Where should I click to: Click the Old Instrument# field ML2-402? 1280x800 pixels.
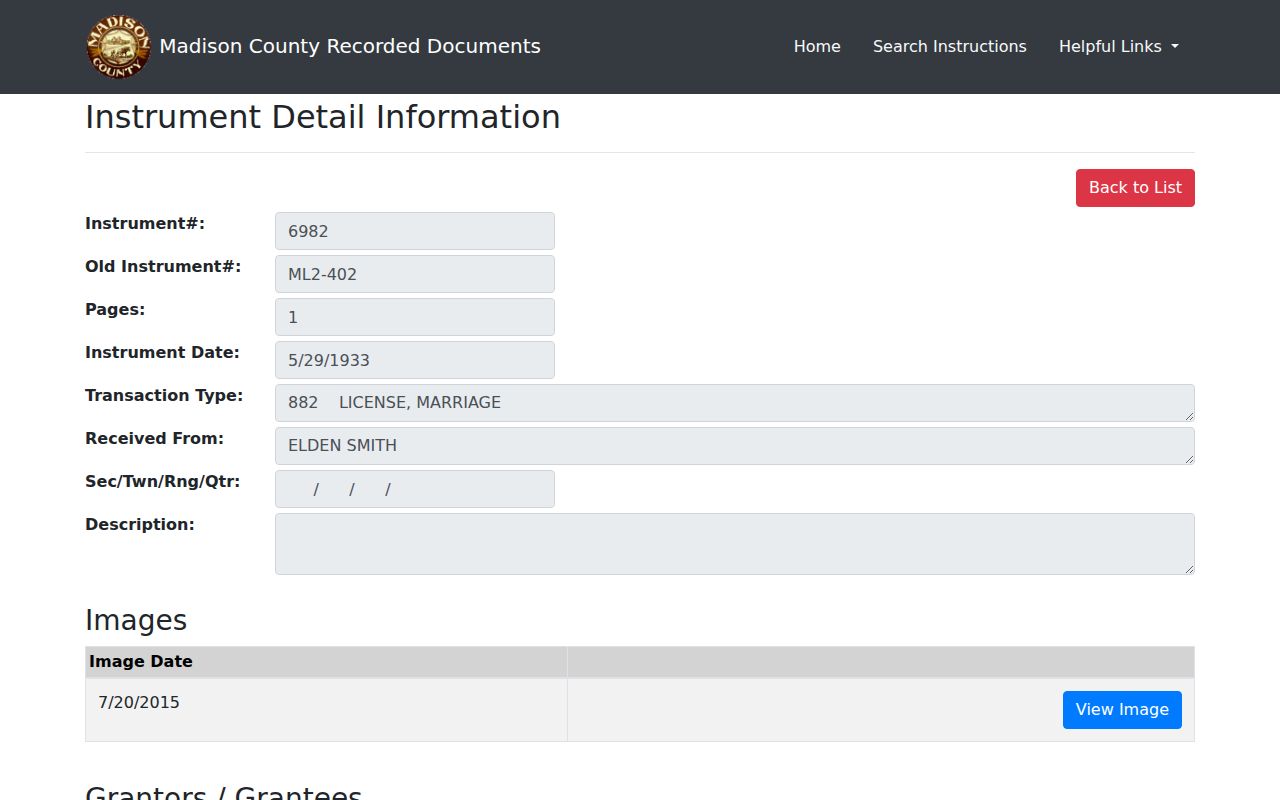coord(415,274)
